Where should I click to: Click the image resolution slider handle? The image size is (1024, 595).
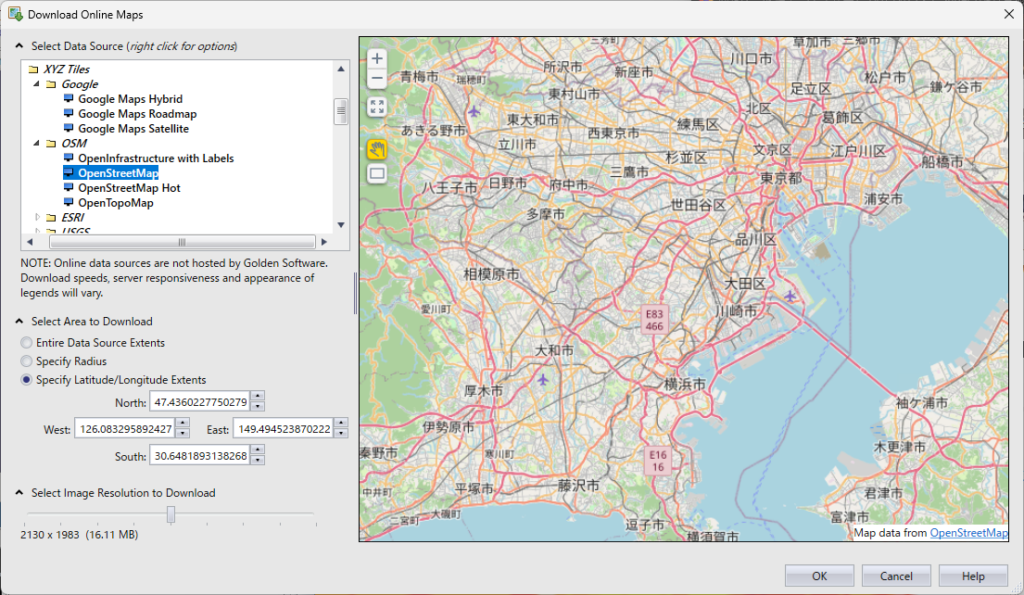pos(171,515)
